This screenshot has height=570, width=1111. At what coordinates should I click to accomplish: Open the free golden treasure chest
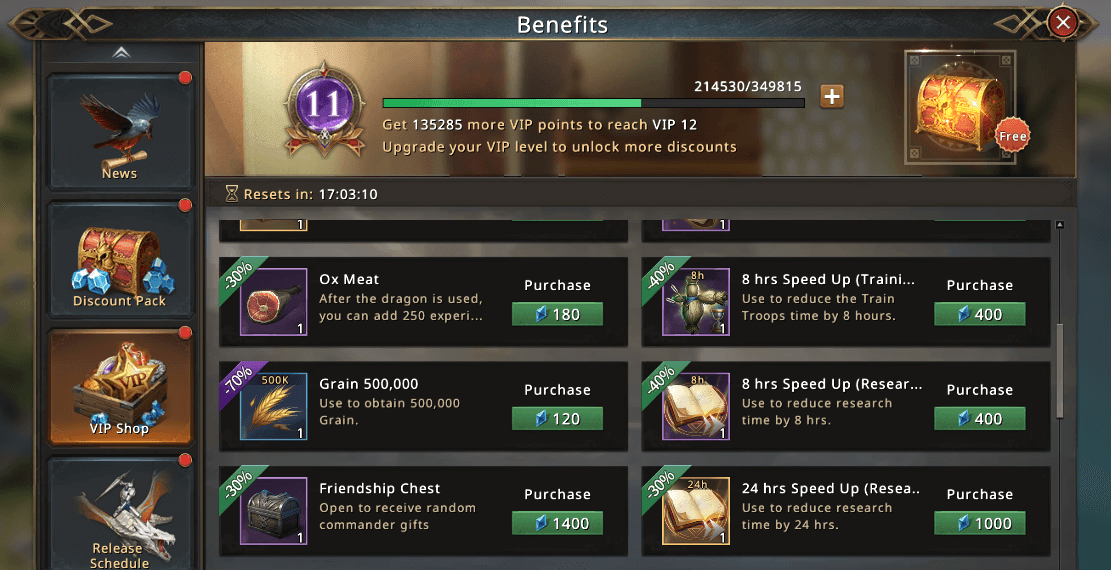[x=960, y=107]
